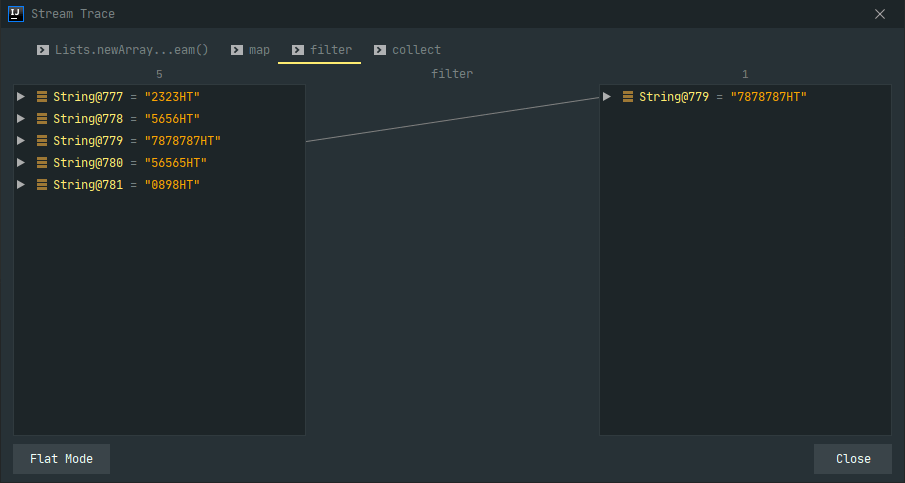Click the arrow icon on the map tab
The width and height of the screenshot is (905, 483).
pos(236,50)
